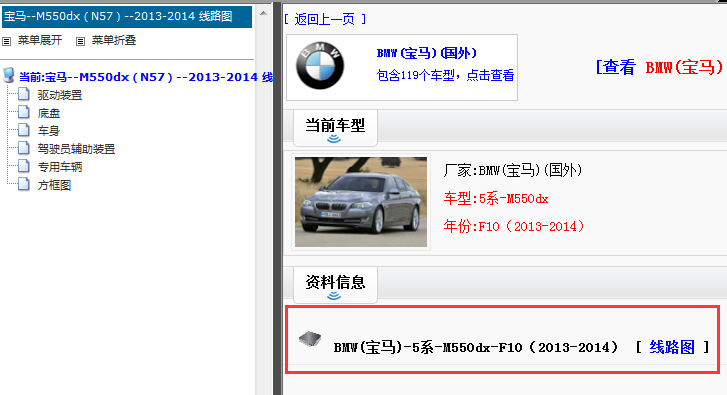
Task: Click 包含119个车型，点击查看 link
Action: coord(445,75)
